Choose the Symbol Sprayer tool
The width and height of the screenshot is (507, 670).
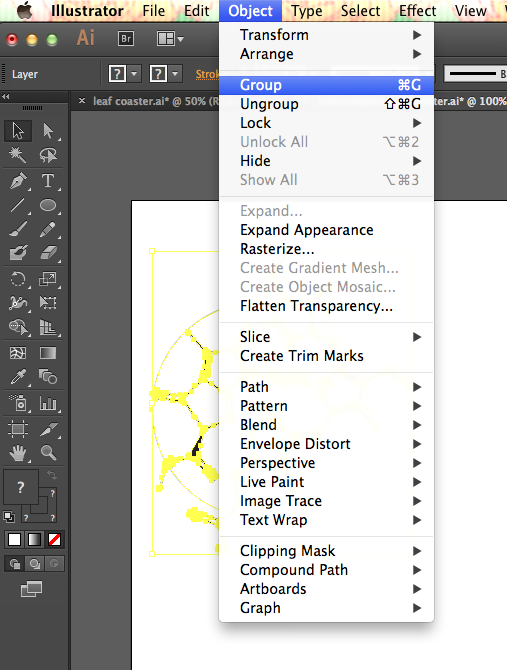tap(18, 403)
